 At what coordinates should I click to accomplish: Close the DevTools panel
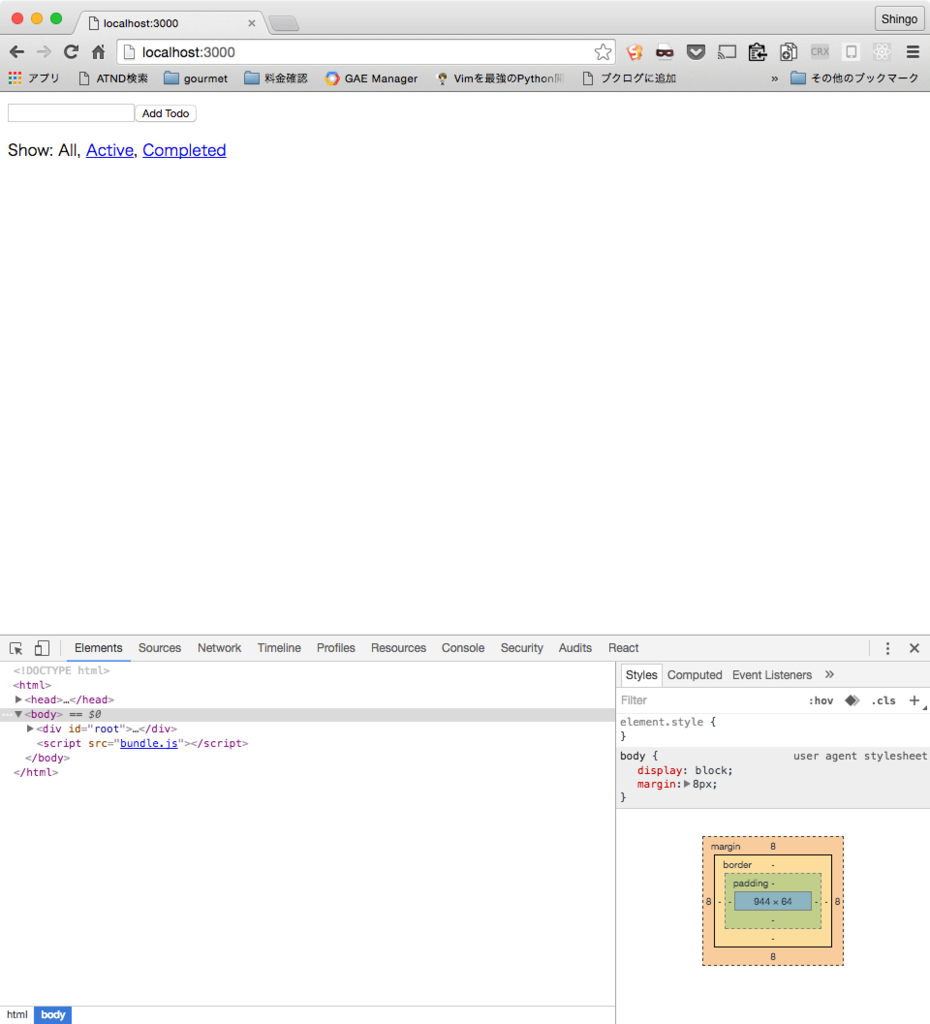tap(914, 648)
